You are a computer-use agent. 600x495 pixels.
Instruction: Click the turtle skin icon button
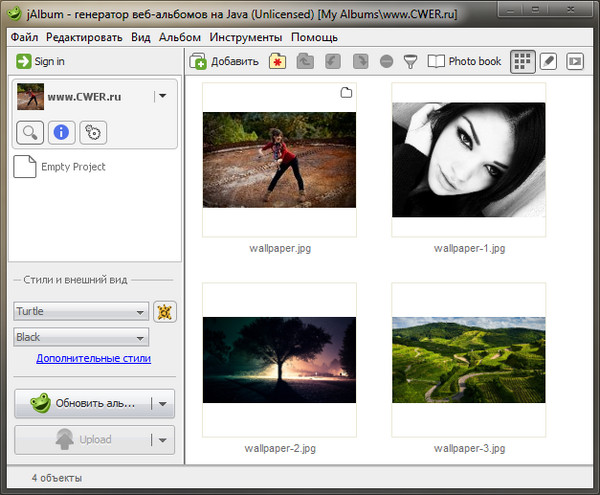[x=165, y=311]
